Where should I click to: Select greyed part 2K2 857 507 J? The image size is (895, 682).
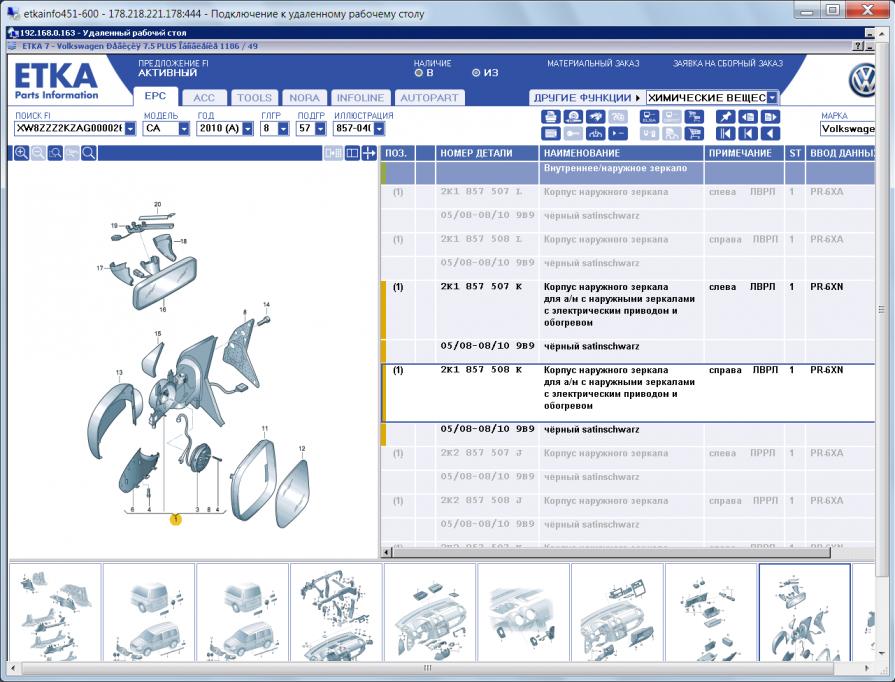point(481,453)
